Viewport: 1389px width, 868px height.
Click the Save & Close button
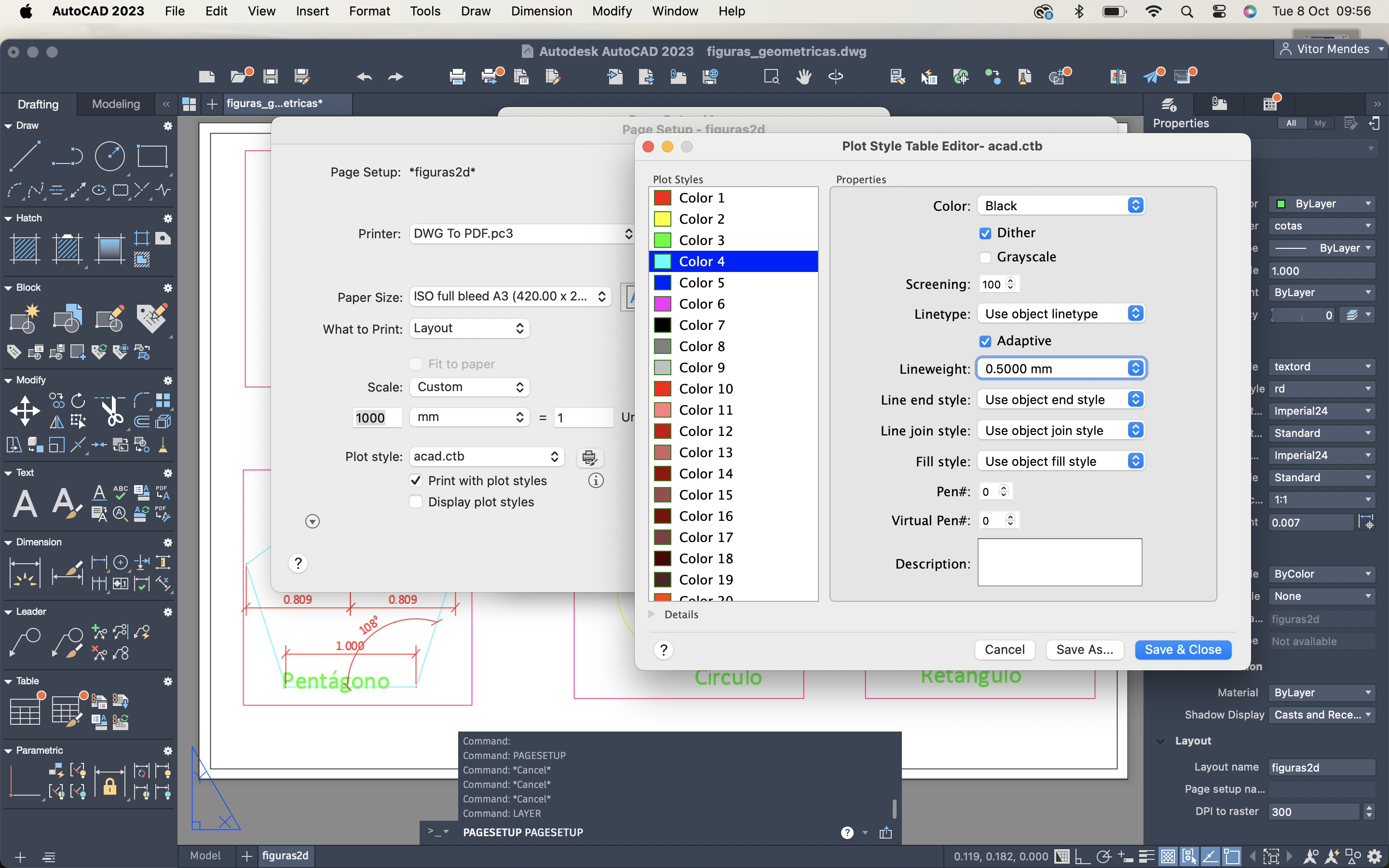pos(1183,649)
